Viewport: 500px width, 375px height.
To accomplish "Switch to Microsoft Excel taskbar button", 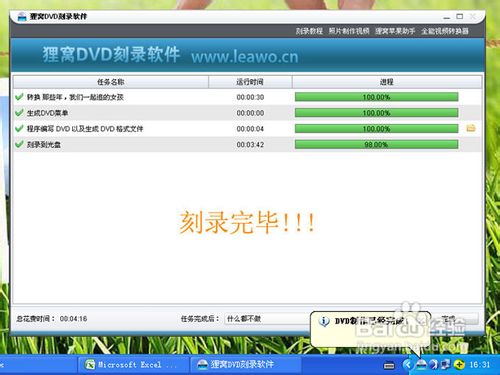I will (x=133, y=365).
